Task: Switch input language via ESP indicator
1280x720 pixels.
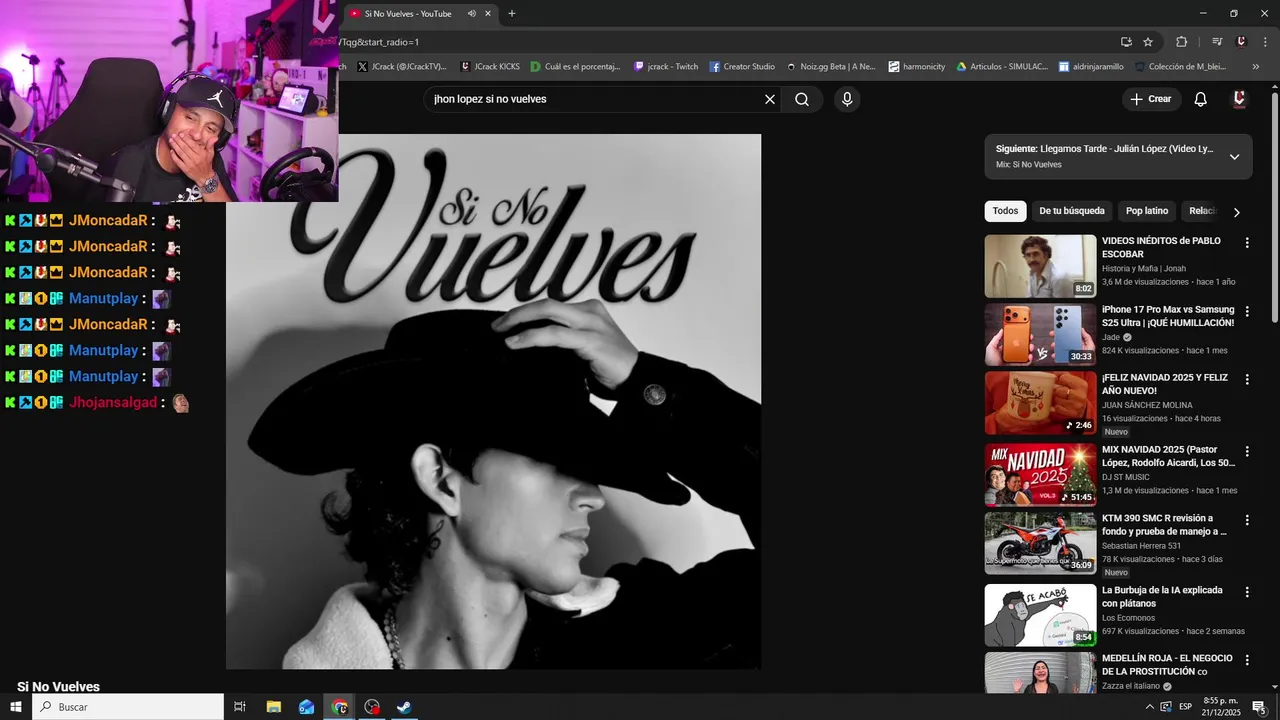Action: click(1185, 707)
